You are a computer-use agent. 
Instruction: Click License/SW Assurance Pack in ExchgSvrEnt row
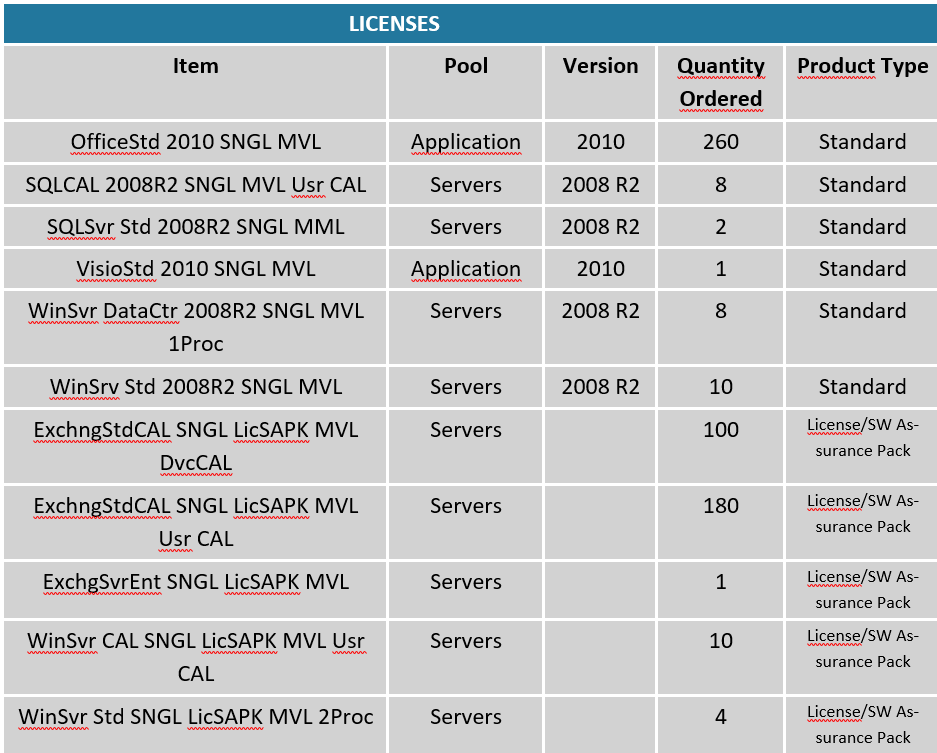pos(862,589)
